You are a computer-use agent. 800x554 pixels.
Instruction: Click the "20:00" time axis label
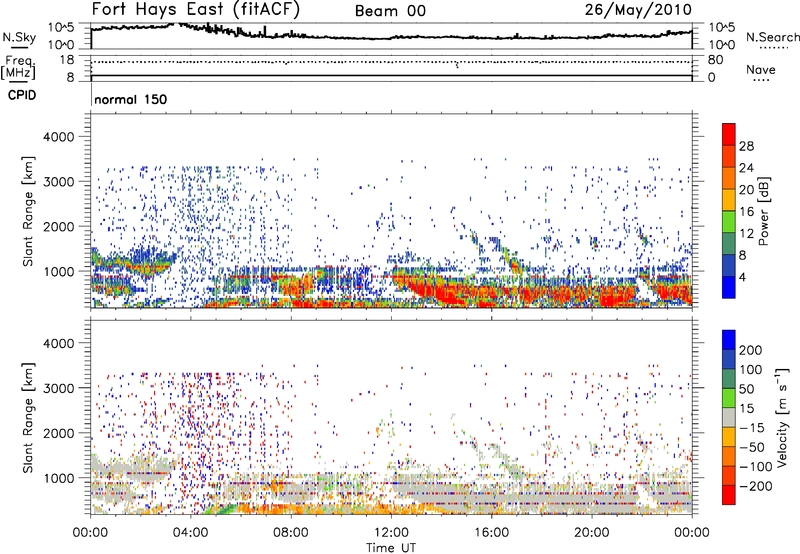click(x=592, y=533)
